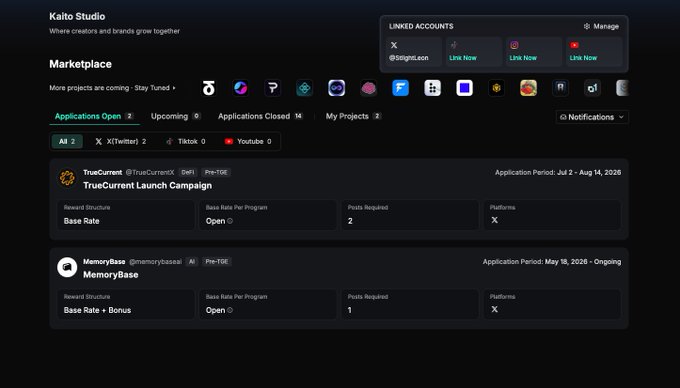680x388 pixels.
Task: Click the AI tag on MemoryBase
Action: (x=192, y=262)
